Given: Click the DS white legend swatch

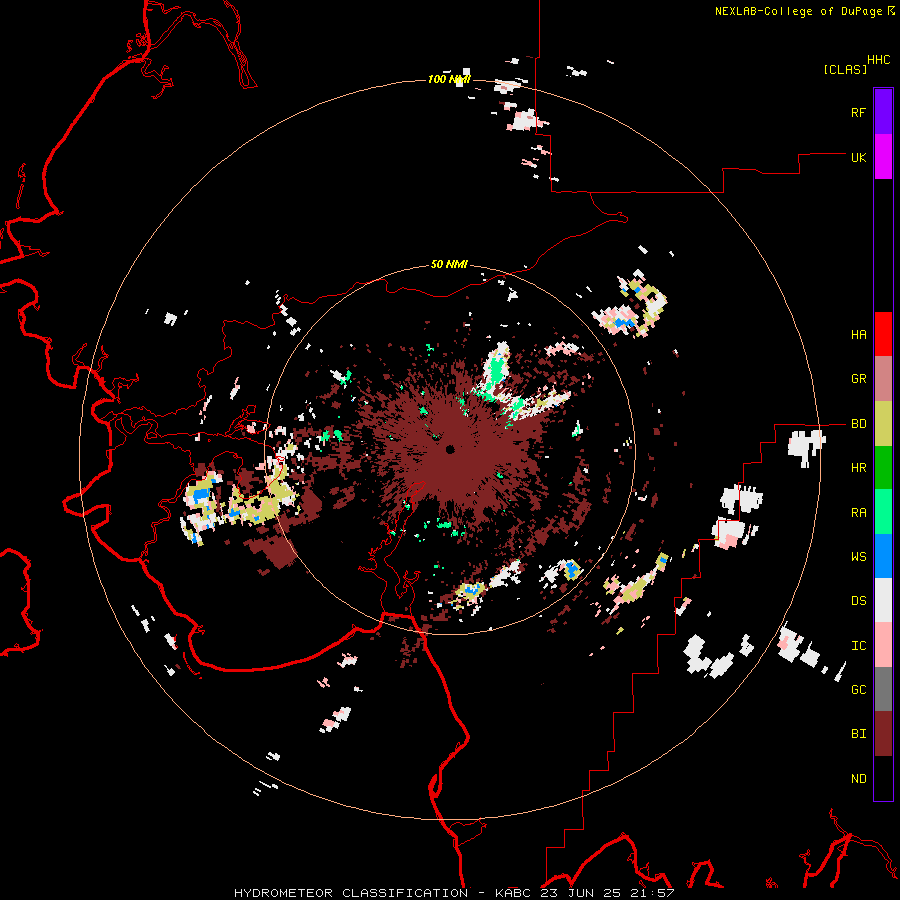Looking at the screenshot, I should (883, 600).
